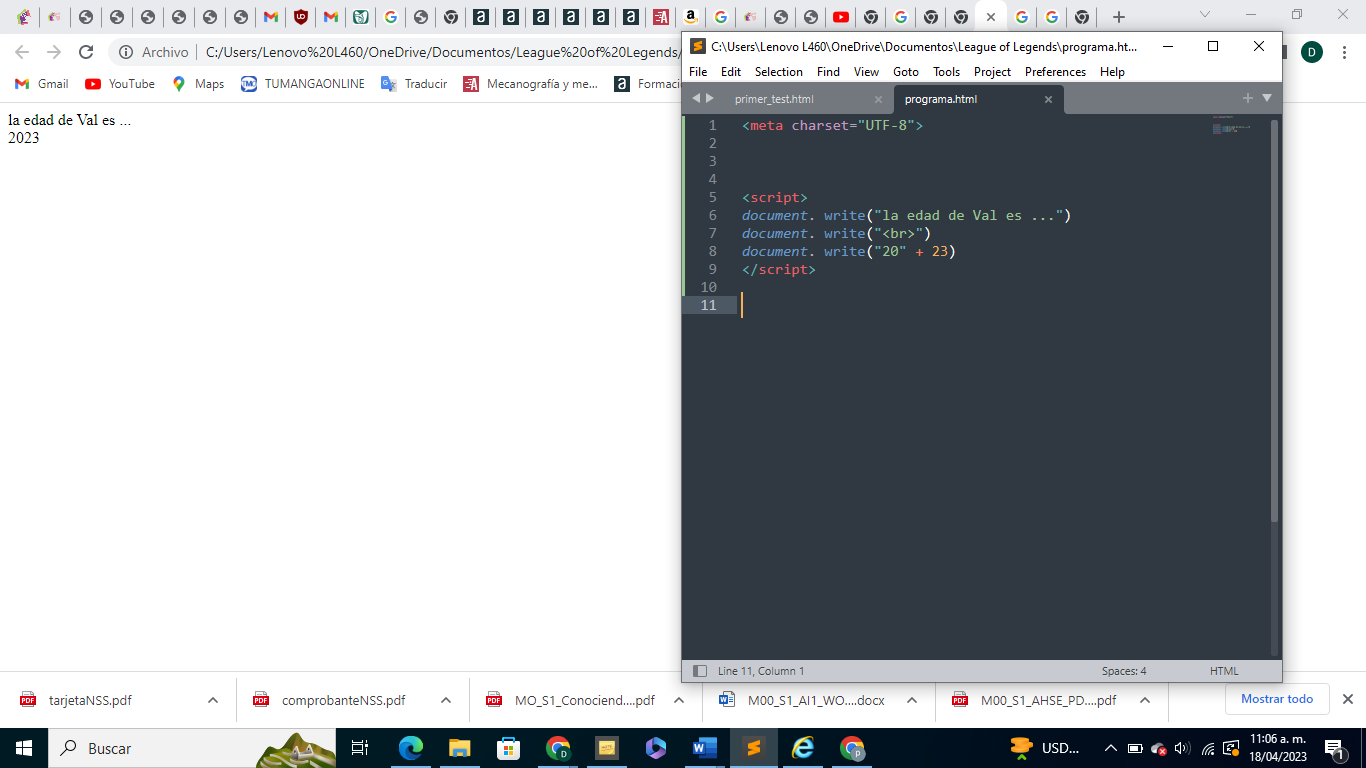Toggle the Sublime side bar icon in status bar

point(700,671)
